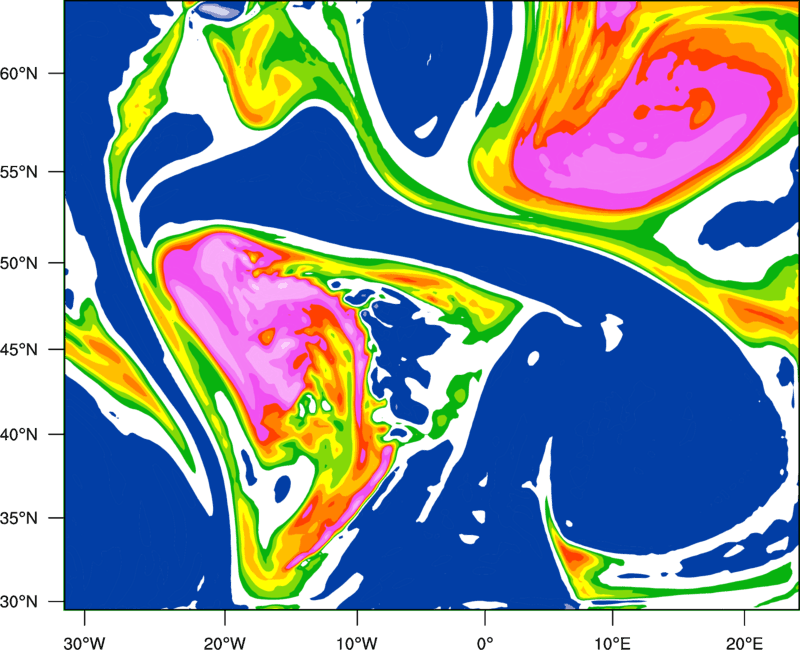The width and height of the screenshot is (800, 650).
Task: Click the 40°N latitude label
Action: (x=19, y=434)
